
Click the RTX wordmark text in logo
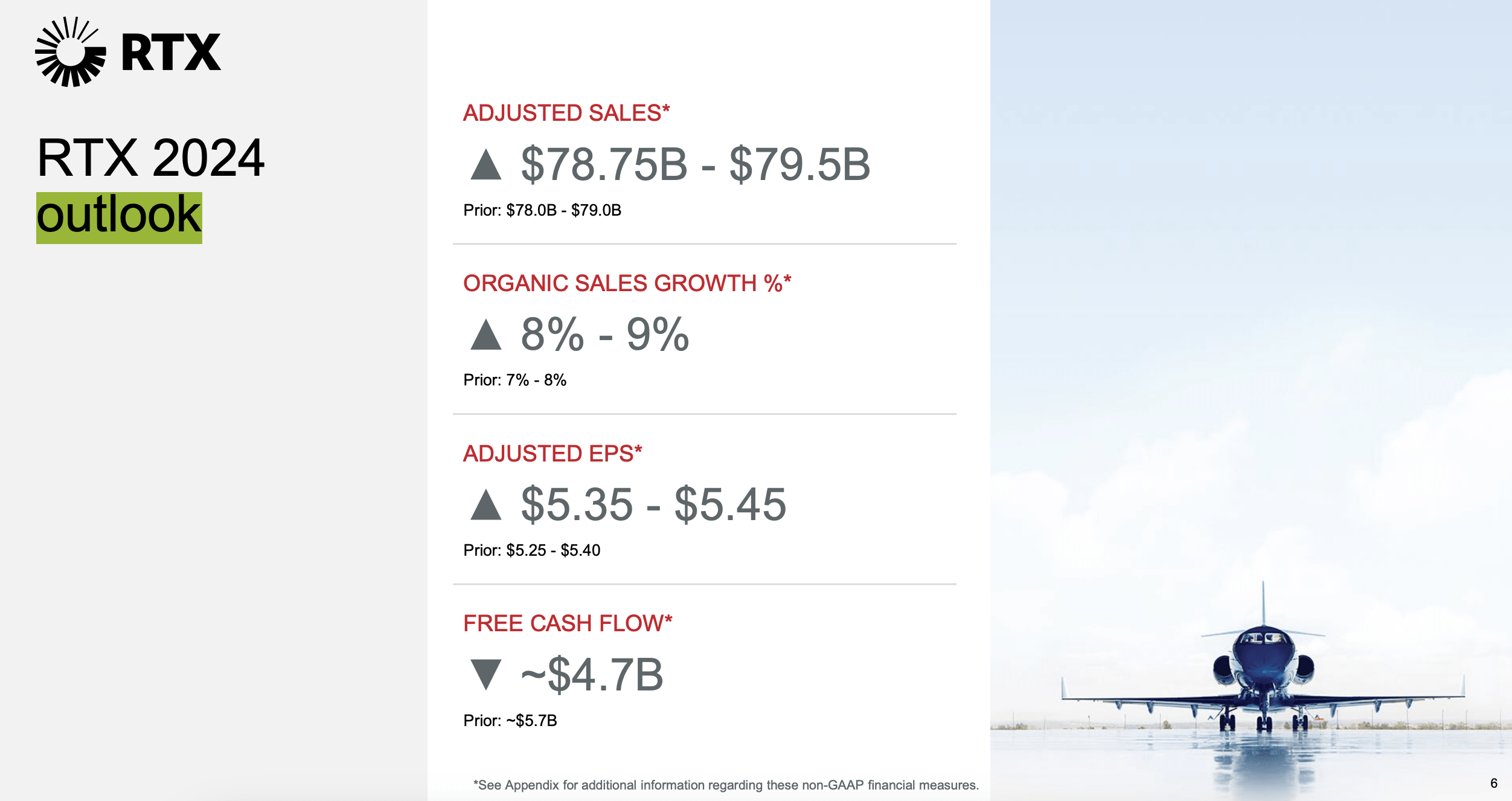pyautogui.click(x=171, y=53)
